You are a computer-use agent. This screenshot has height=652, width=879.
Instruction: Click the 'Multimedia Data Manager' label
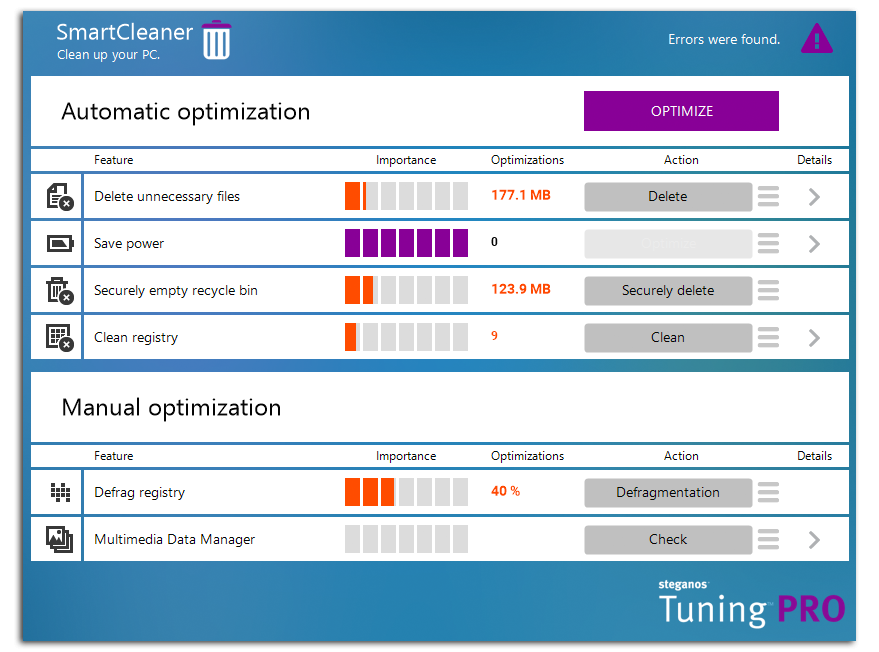tap(174, 540)
